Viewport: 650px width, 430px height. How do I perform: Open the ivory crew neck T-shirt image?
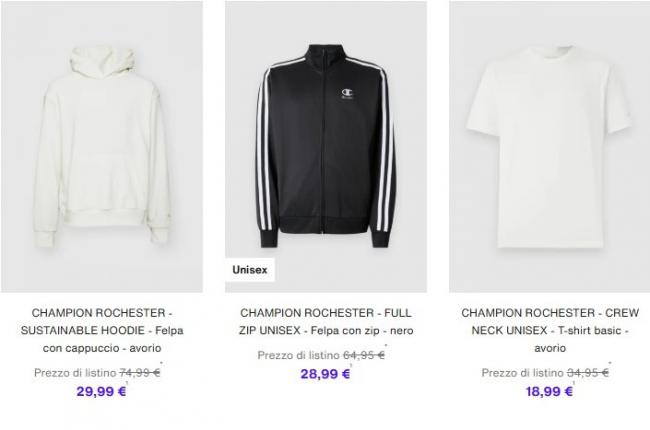point(550,146)
